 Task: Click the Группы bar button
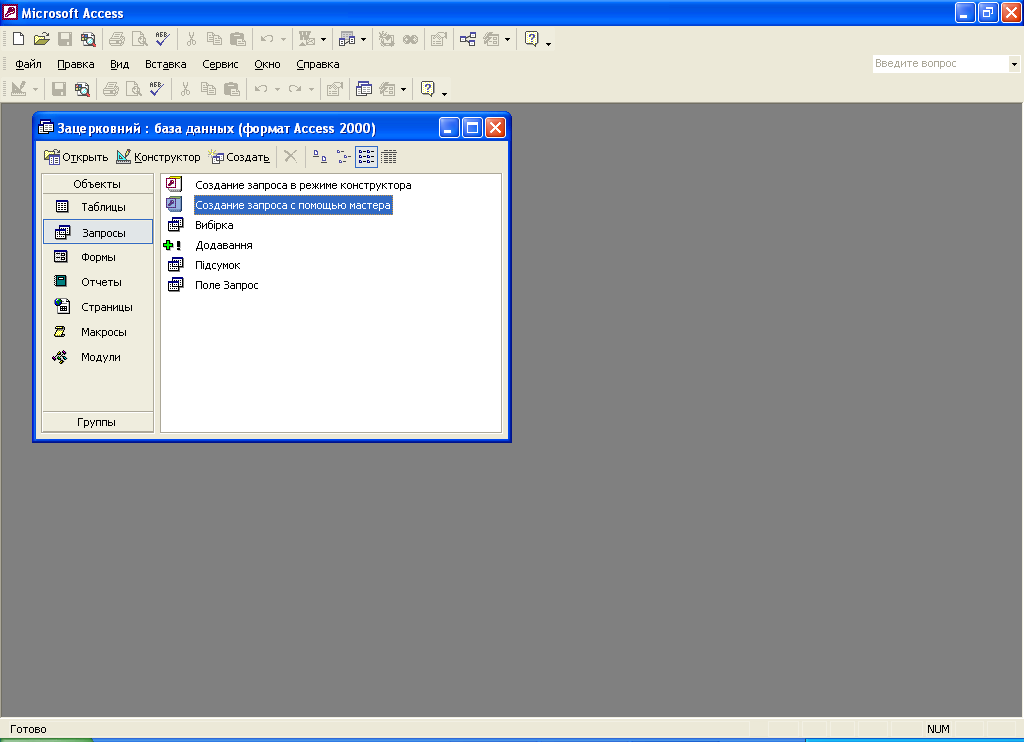[x=97, y=422]
